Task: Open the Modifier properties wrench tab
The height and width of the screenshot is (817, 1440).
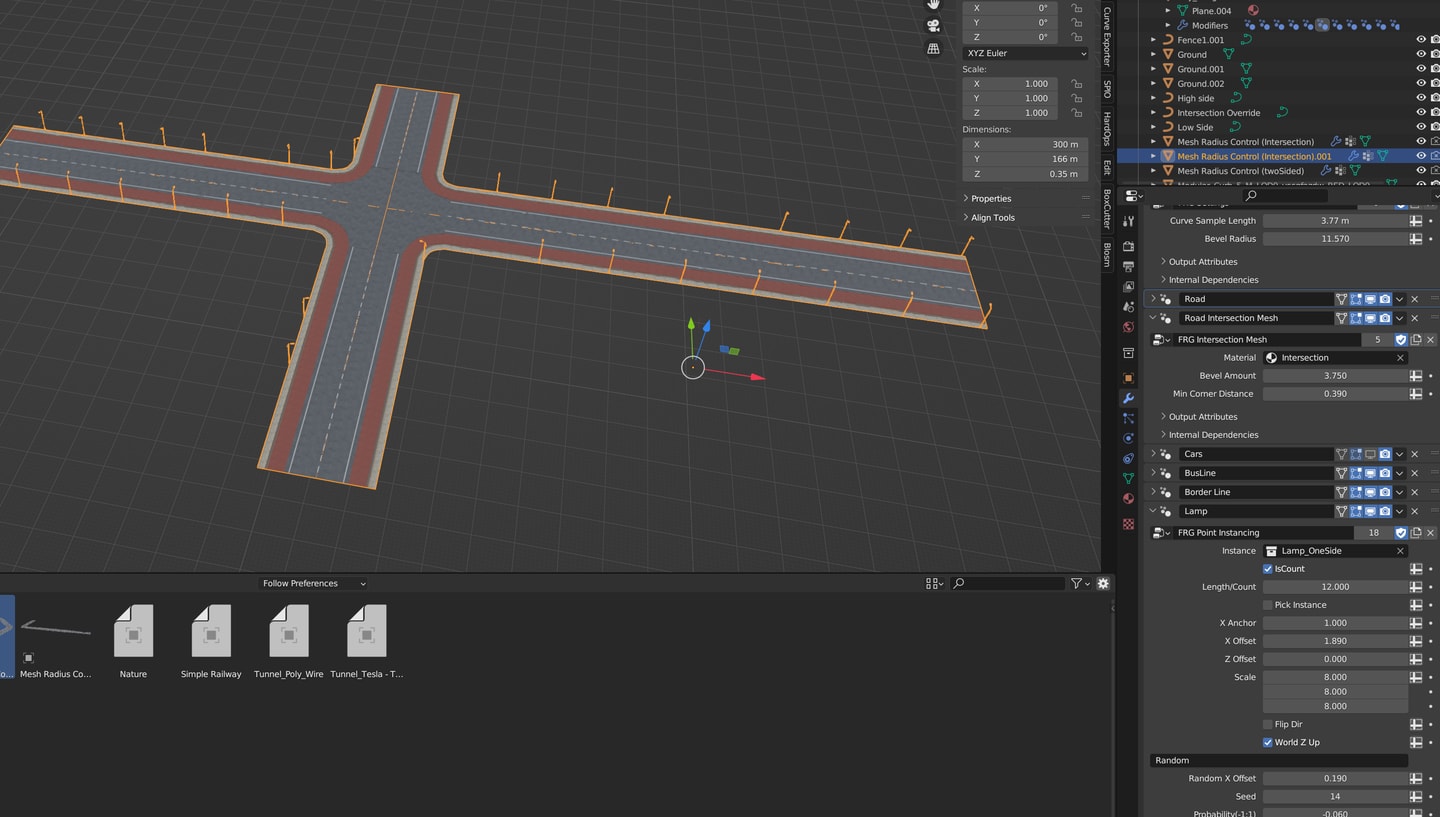Action: point(1128,398)
